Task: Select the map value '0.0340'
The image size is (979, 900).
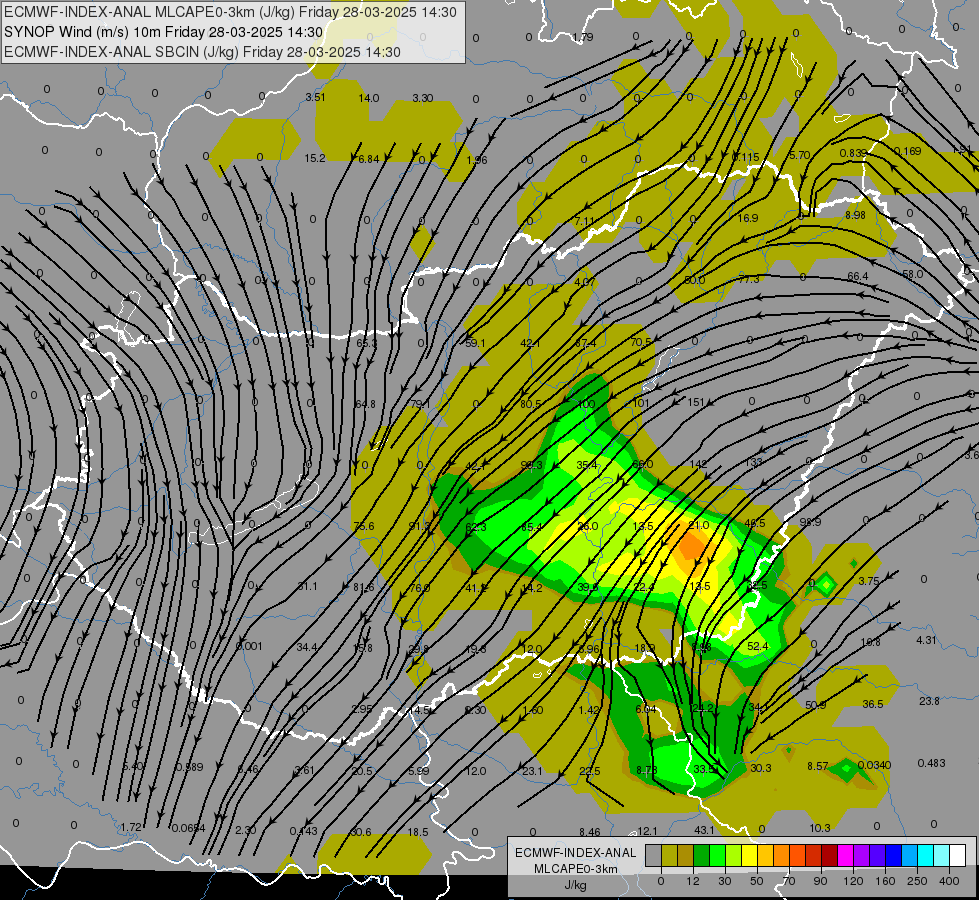Action: click(874, 765)
